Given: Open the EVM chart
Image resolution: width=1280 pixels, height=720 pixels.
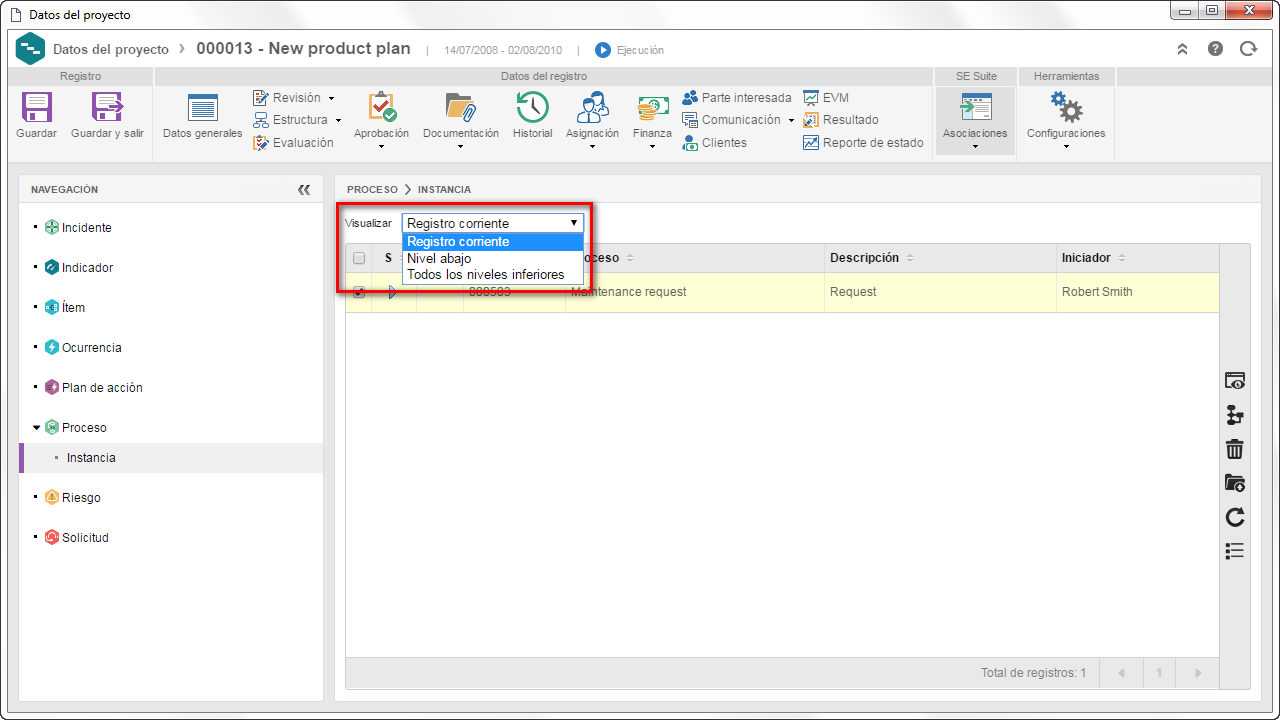Looking at the screenshot, I should click(x=826, y=98).
